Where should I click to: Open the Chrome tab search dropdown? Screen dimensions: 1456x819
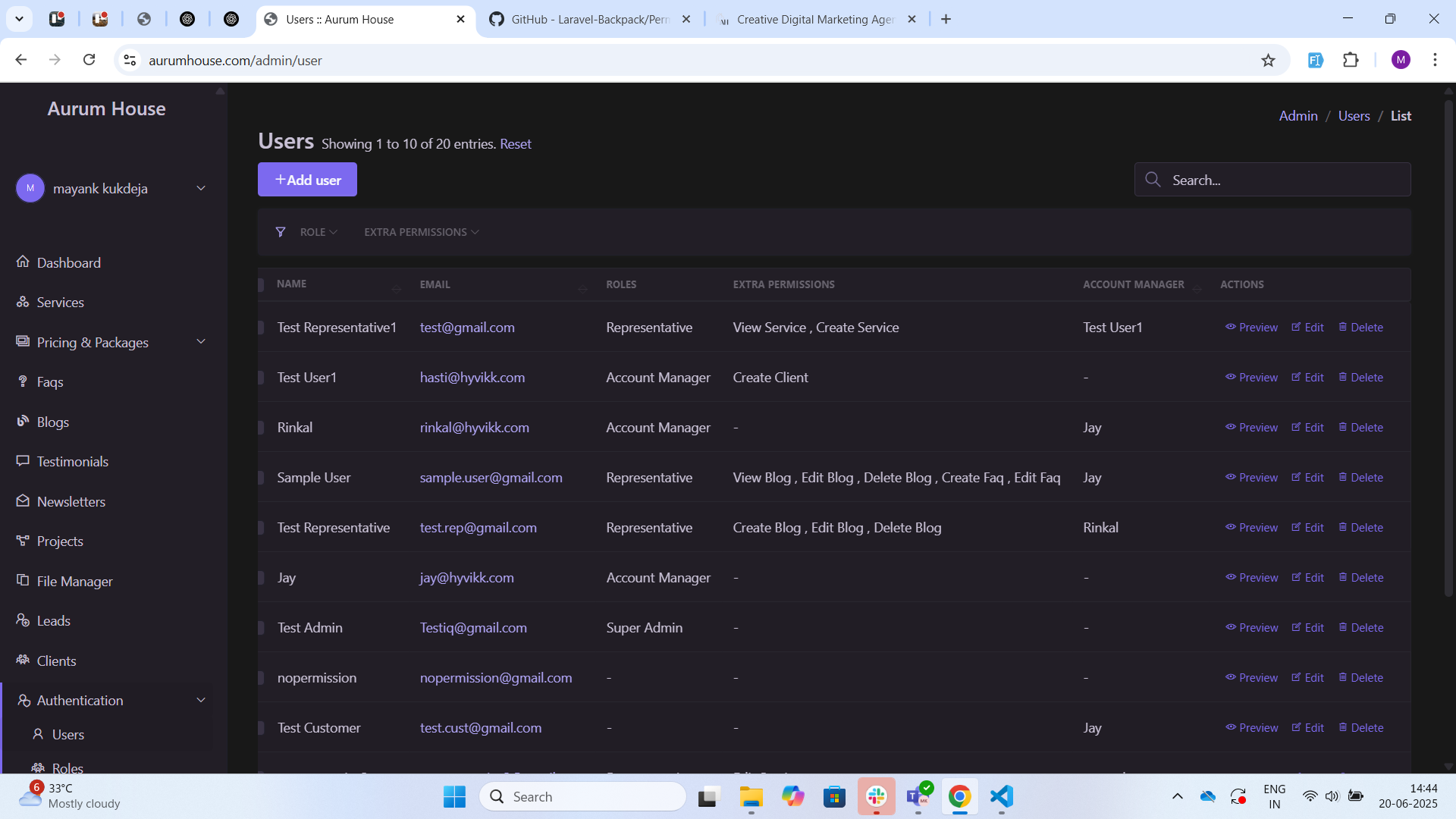point(19,19)
